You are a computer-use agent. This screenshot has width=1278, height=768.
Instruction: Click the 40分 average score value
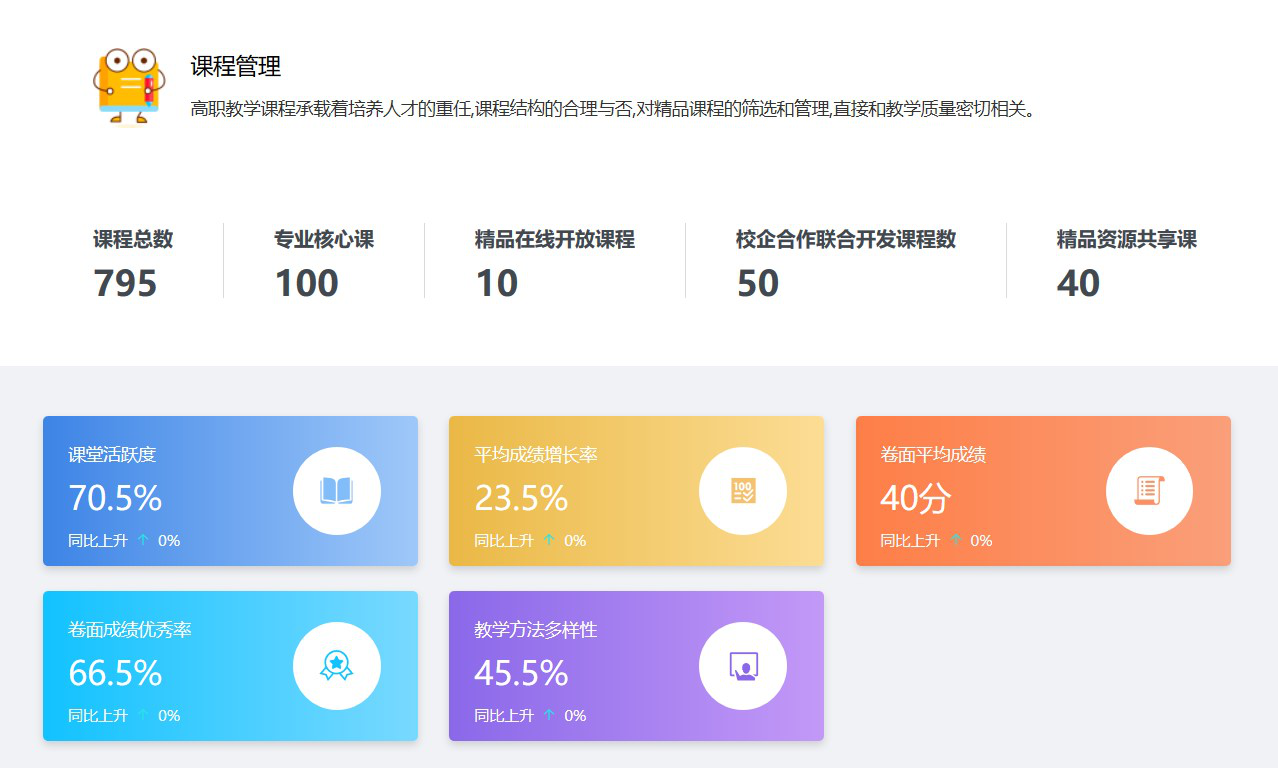(x=915, y=498)
